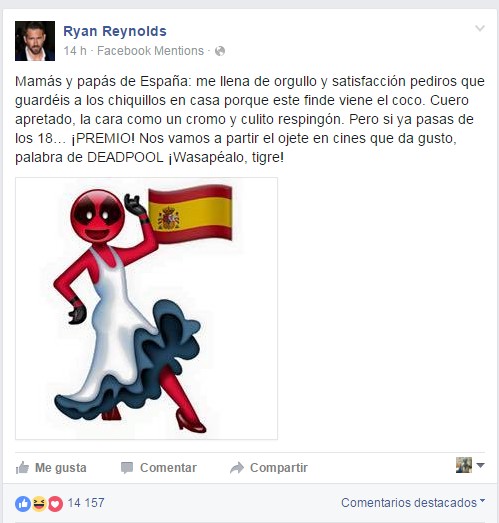The height and width of the screenshot is (523, 499).
Task: Click the public globe privacy icon
Action: [220, 51]
